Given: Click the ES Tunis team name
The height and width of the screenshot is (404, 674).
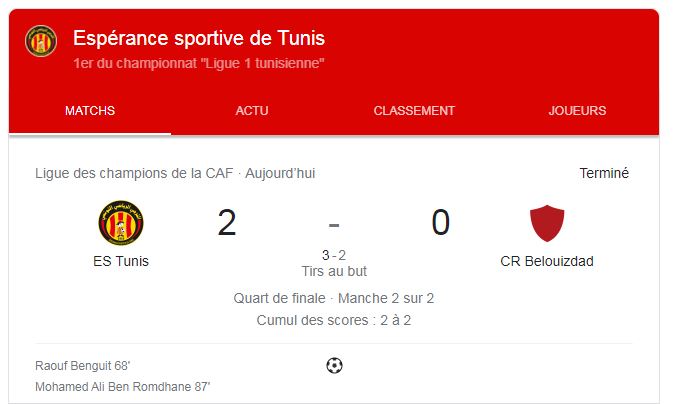Looking at the screenshot, I should tap(120, 262).
